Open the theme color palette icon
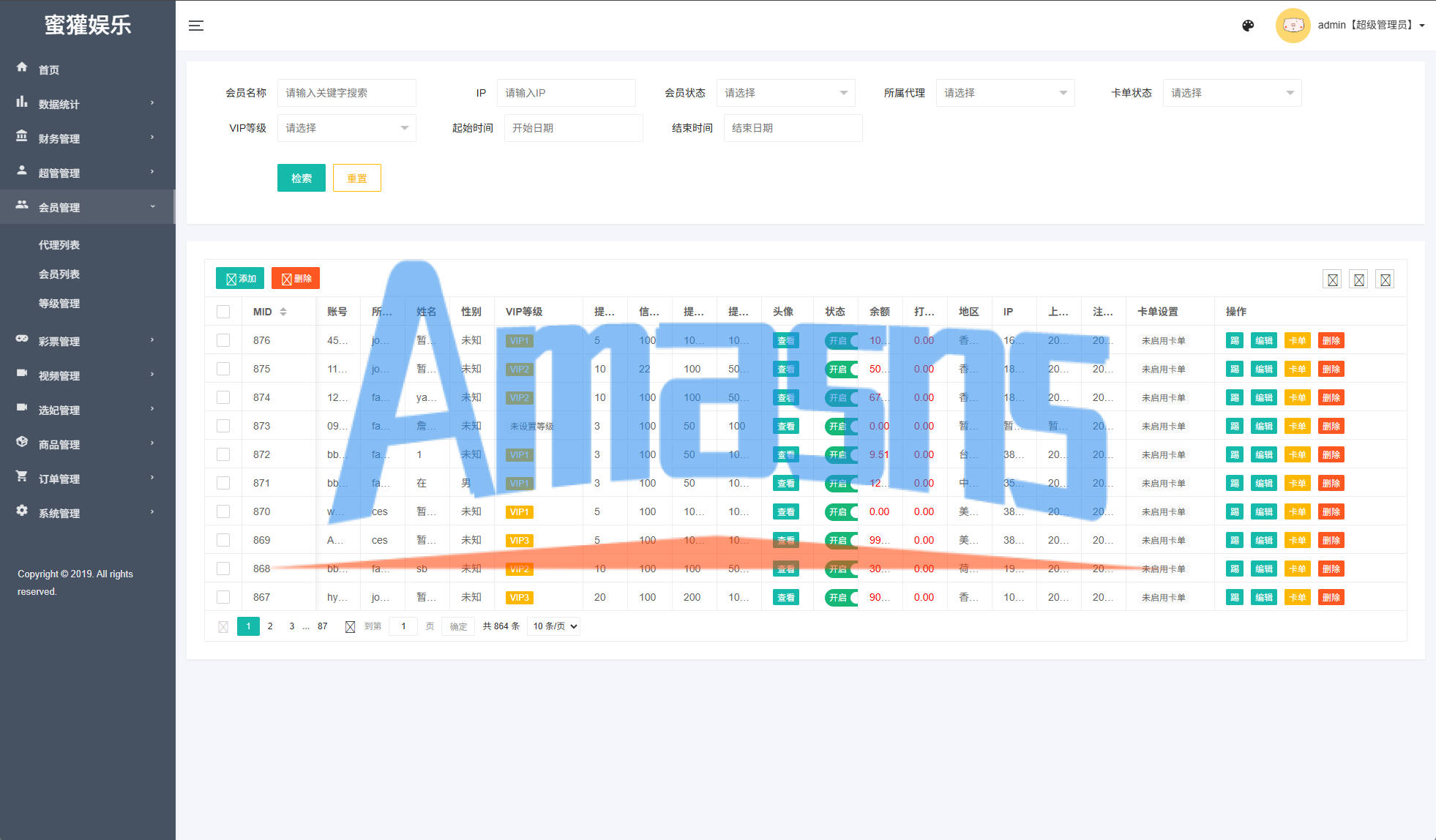The width and height of the screenshot is (1436, 840). click(1248, 26)
